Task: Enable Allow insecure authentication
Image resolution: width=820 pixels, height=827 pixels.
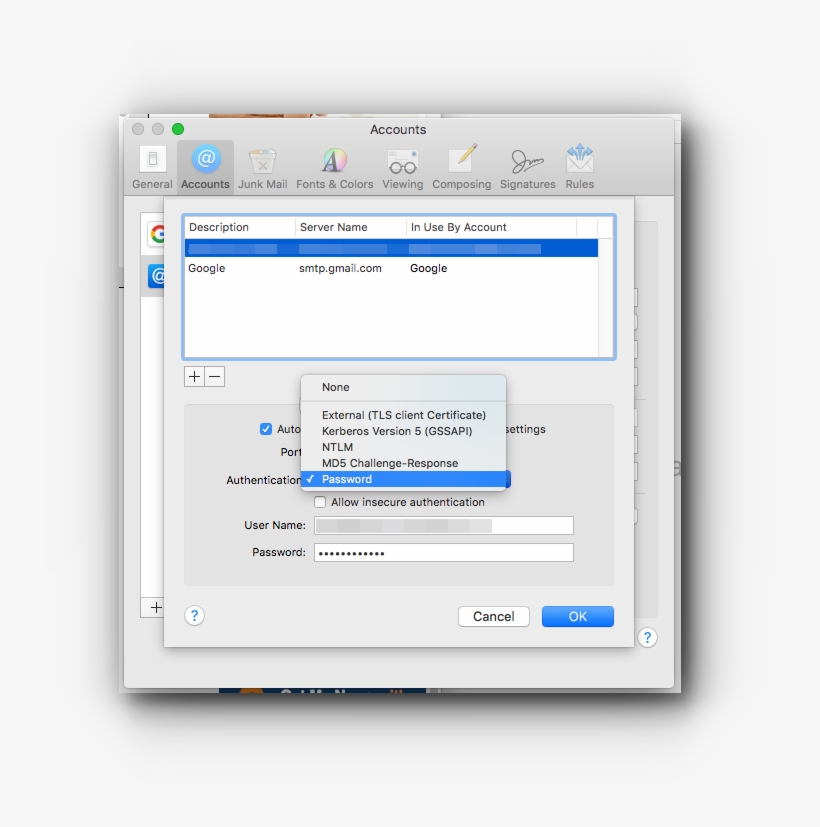Action: click(x=320, y=502)
